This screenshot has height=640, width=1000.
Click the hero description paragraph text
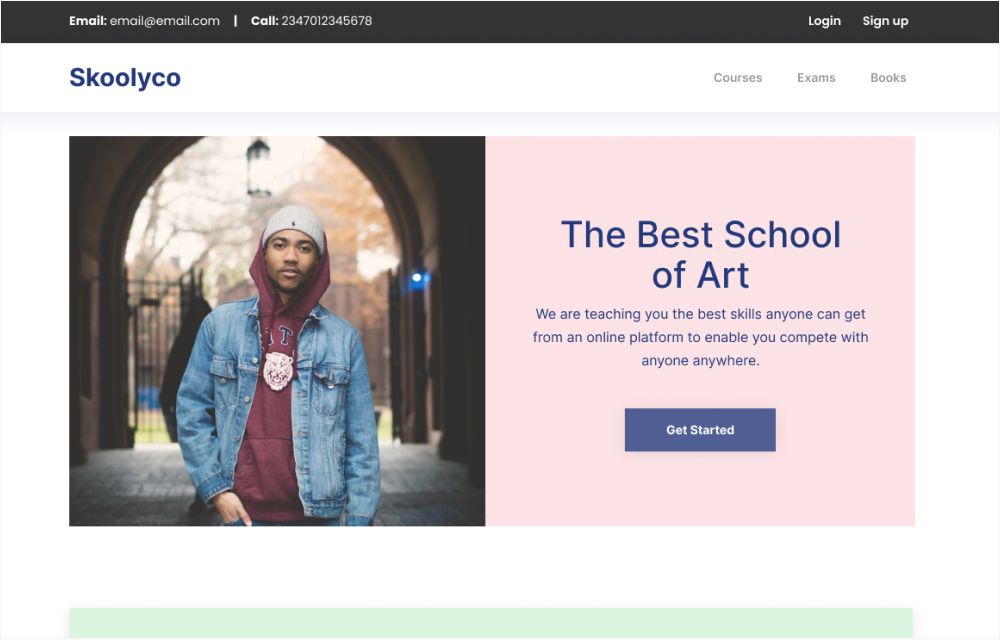pyautogui.click(x=700, y=337)
